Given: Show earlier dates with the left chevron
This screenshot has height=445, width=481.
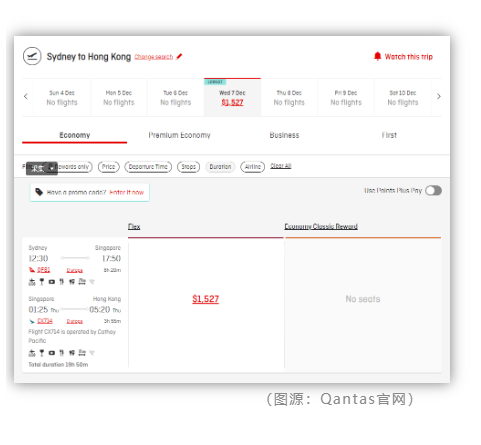Looking at the screenshot, I should 26,97.
